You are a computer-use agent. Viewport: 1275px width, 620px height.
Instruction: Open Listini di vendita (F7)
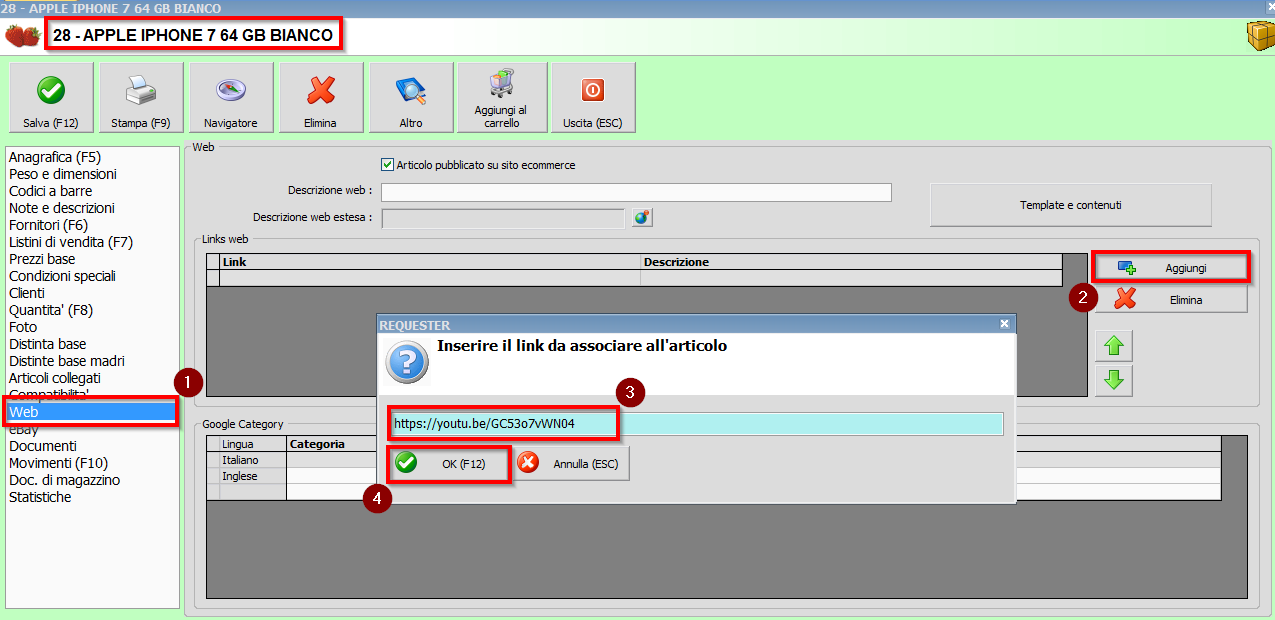coord(71,242)
